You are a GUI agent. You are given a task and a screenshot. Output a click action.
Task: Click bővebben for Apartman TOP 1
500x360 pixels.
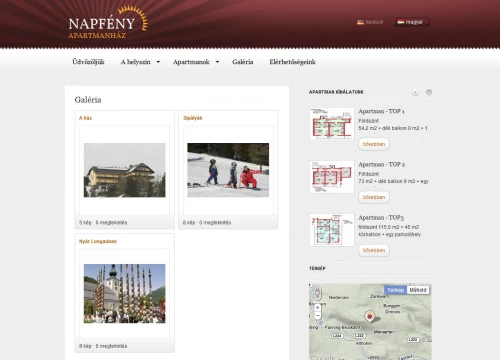click(x=374, y=144)
